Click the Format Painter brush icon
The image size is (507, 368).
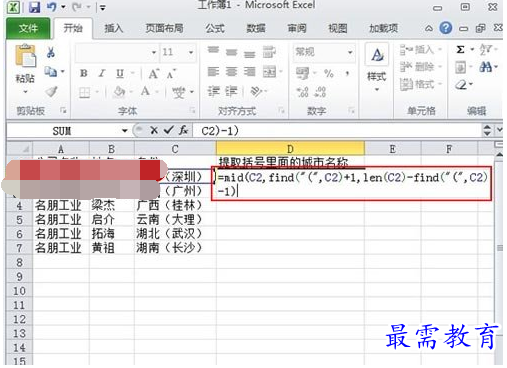click(x=51, y=91)
